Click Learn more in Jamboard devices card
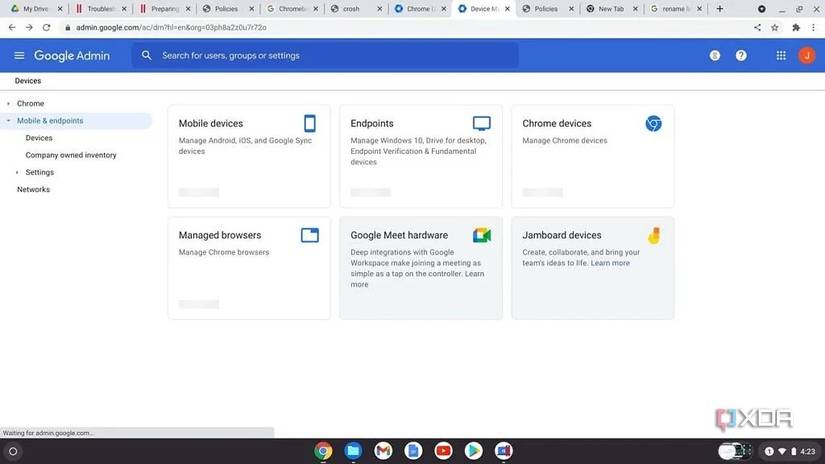Screen dimensions: 825x464 pos(610,263)
